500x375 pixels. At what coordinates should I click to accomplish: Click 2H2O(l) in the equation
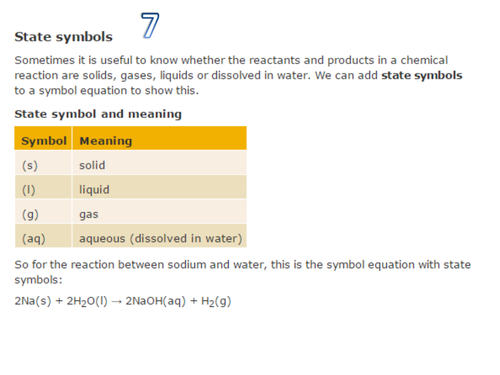pyautogui.click(x=87, y=301)
